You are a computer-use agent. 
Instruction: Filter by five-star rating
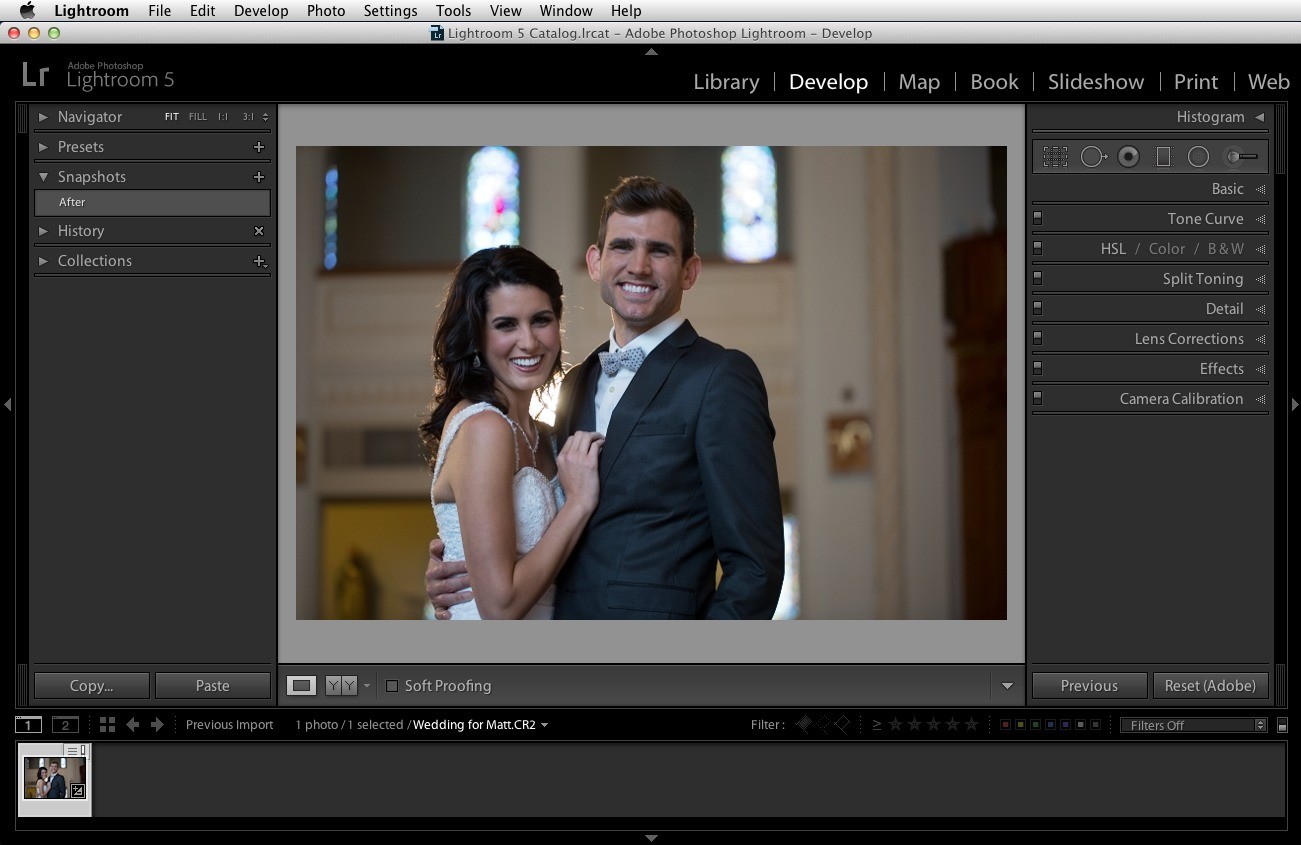click(970, 724)
